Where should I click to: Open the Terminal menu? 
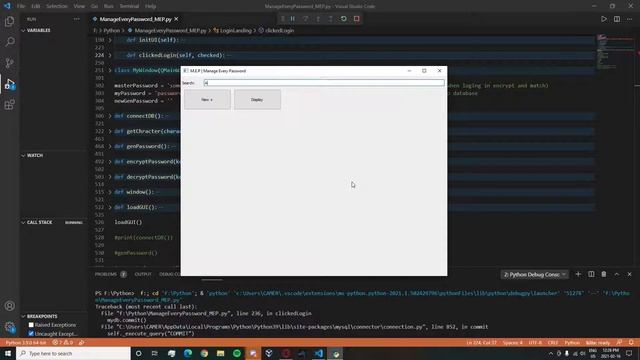tap(129, 6)
